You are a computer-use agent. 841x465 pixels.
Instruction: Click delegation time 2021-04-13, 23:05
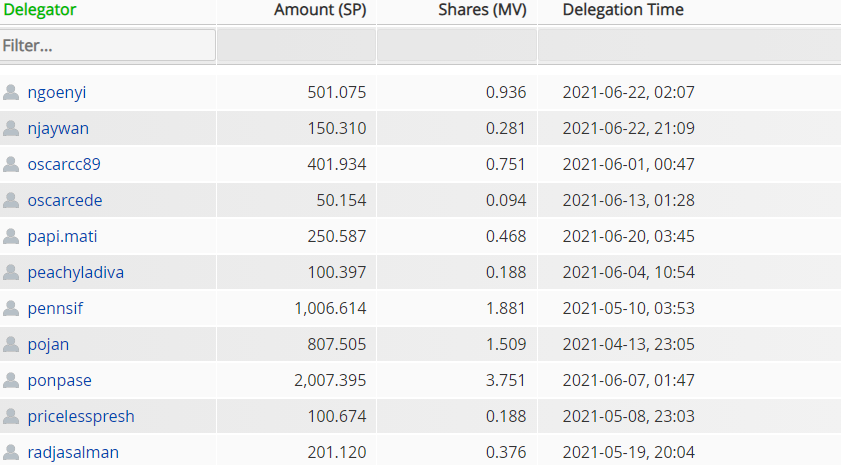coord(629,344)
